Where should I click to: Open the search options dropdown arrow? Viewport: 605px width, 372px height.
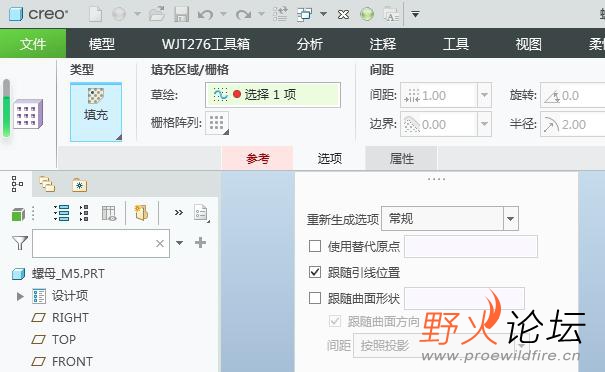tap(179, 243)
